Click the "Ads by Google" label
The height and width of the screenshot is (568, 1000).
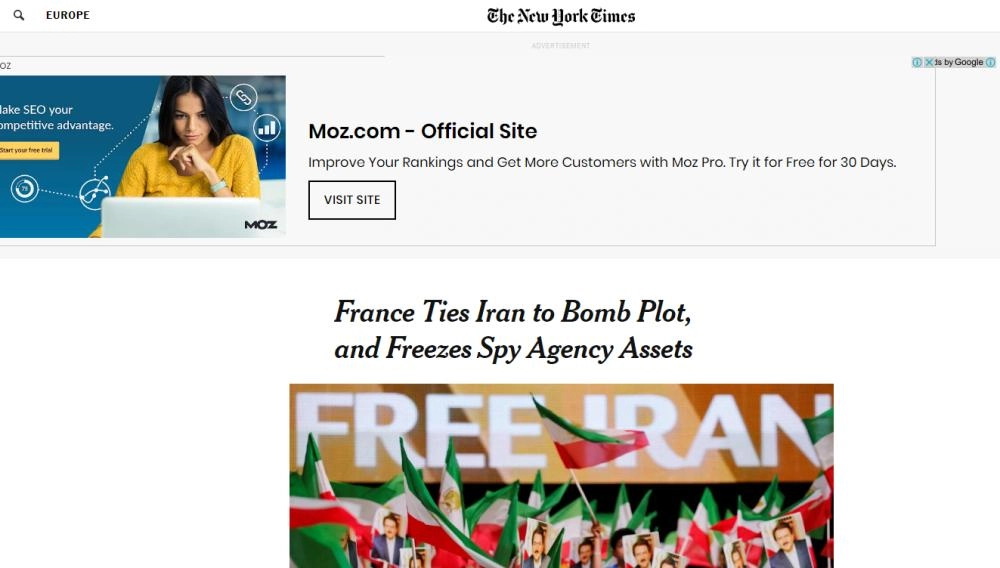click(x=961, y=62)
